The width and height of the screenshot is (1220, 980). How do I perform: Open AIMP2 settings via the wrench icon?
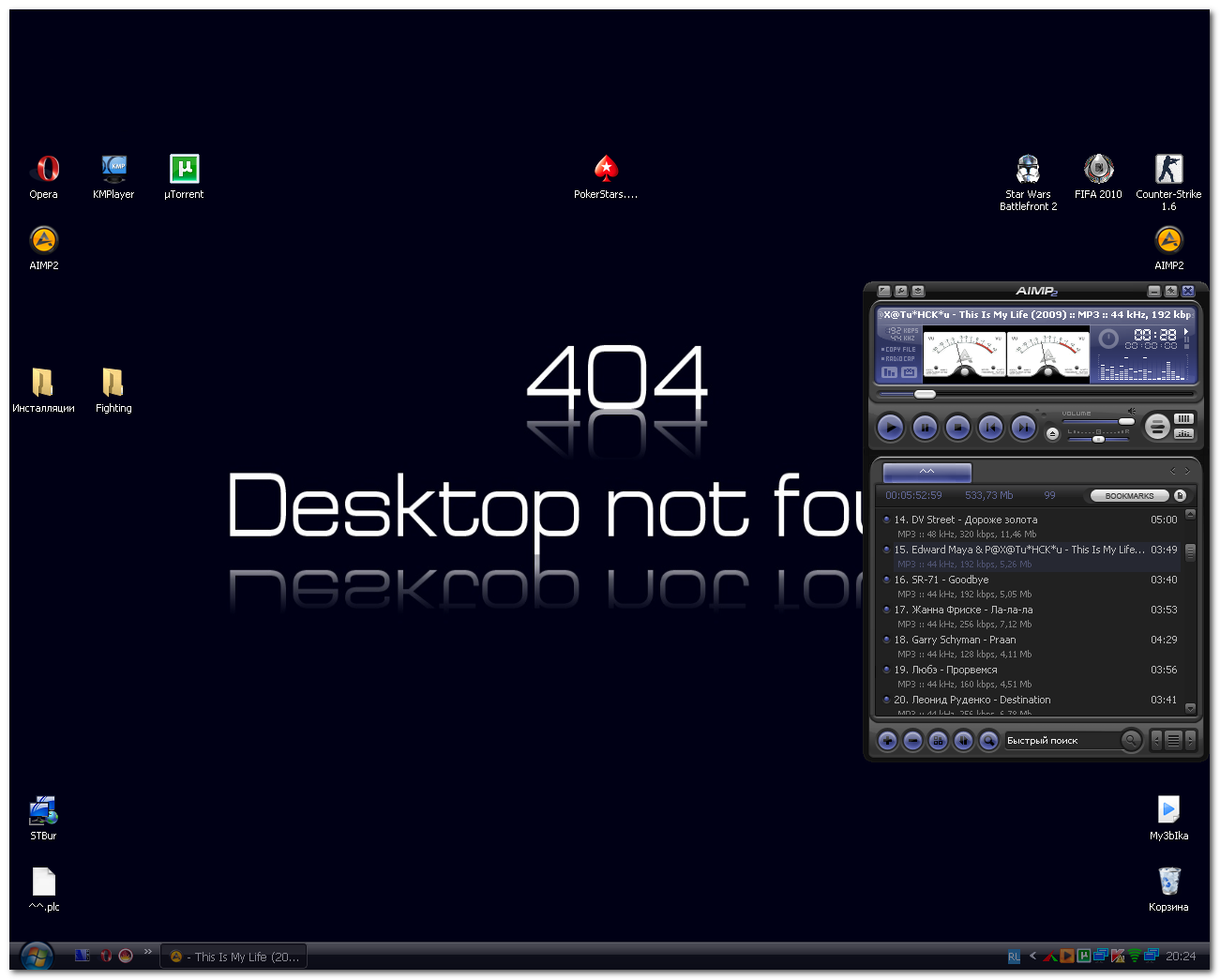pos(901,291)
